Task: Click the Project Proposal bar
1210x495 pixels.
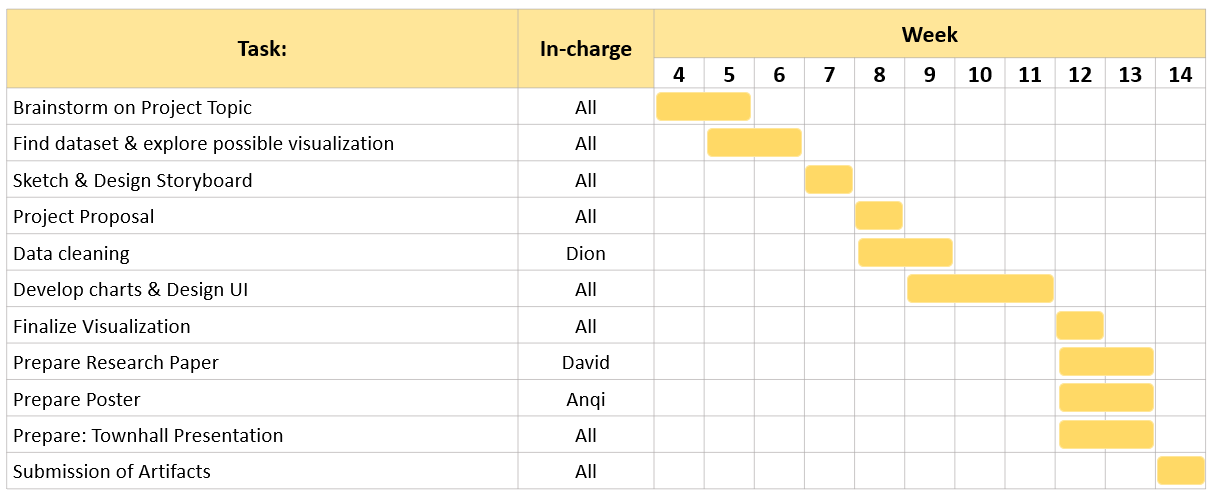Action: click(x=879, y=216)
